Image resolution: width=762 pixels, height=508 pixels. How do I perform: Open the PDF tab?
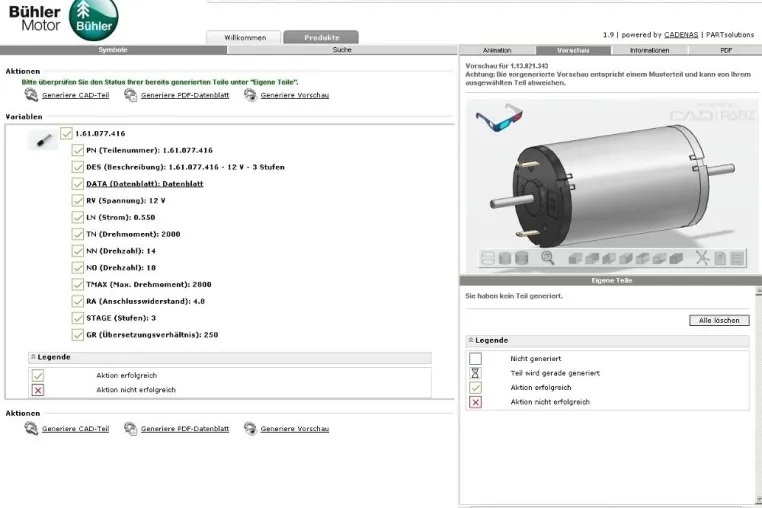726,50
